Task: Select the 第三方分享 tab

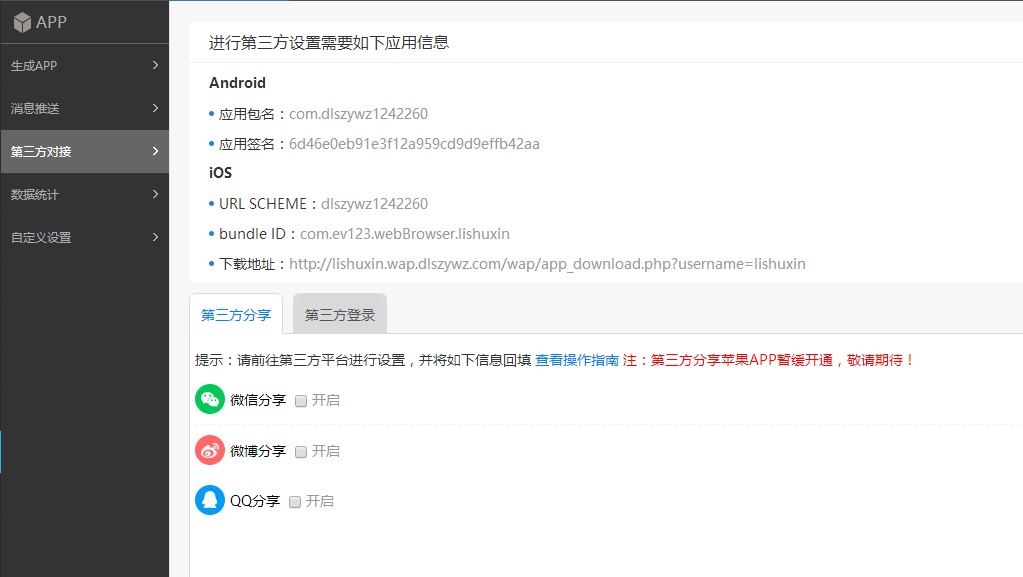Action: point(236,315)
